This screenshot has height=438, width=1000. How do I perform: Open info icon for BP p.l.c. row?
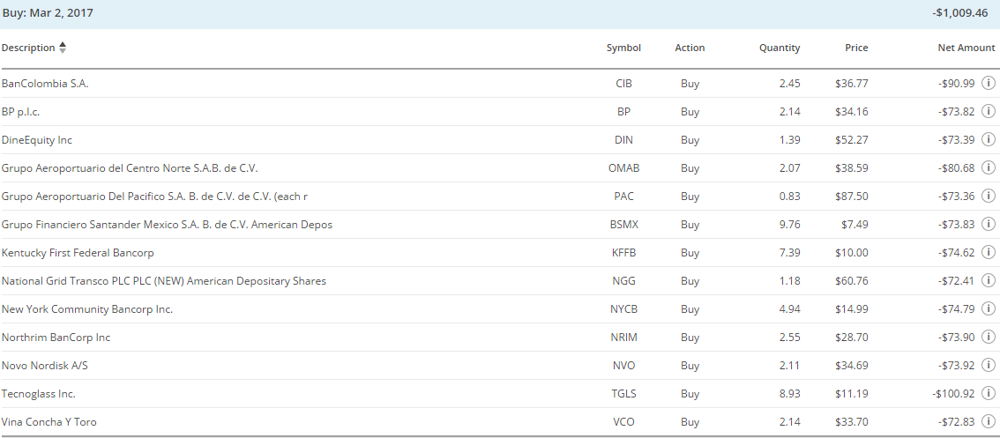click(x=988, y=111)
